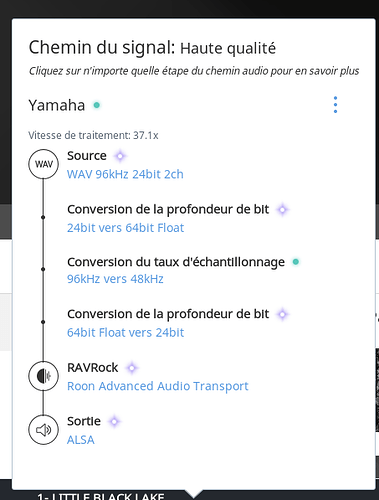Click purple star next to Sortie
Viewport: 379px width, 500px height.
(114, 421)
